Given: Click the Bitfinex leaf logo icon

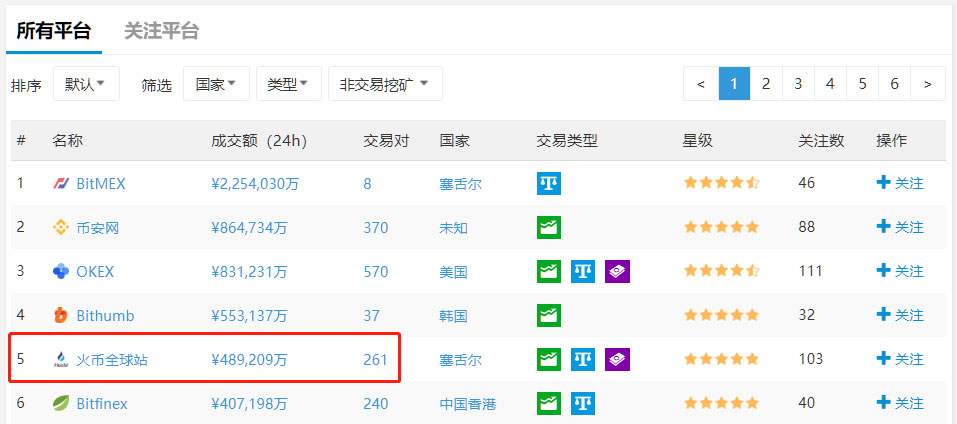Looking at the screenshot, I should coord(61,403).
